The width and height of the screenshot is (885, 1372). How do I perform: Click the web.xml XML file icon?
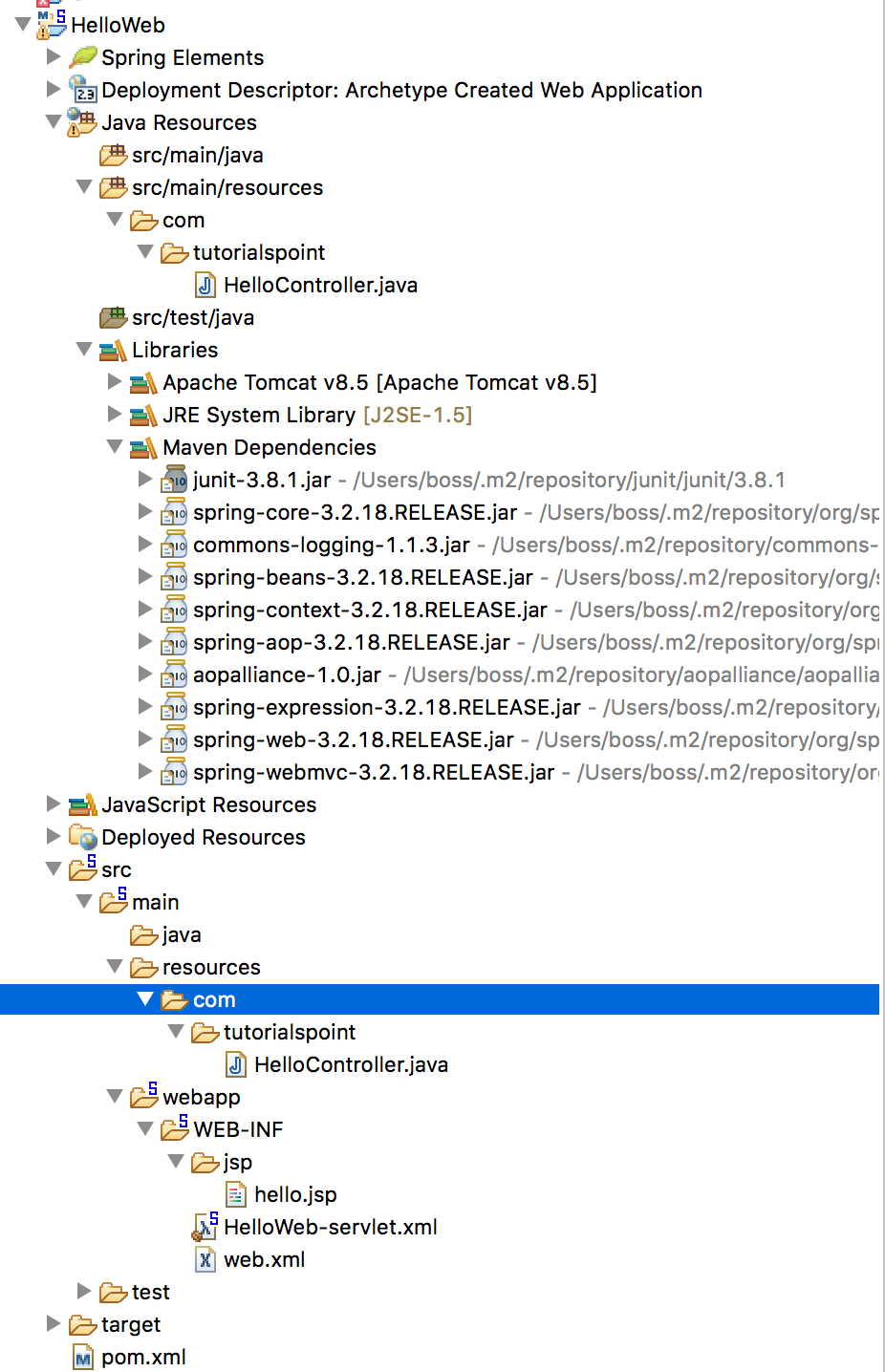[205, 1259]
